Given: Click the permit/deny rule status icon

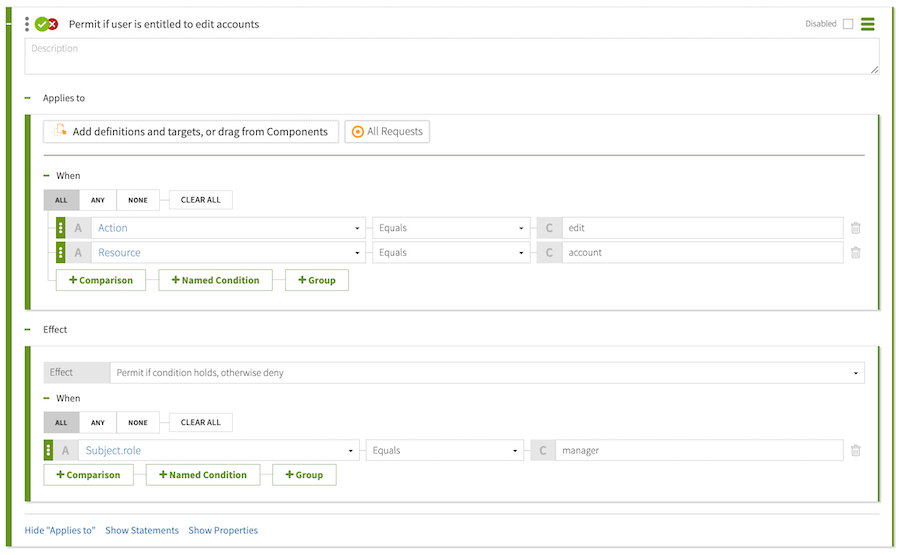Looking at the screenshot, I should coord(46,24).
